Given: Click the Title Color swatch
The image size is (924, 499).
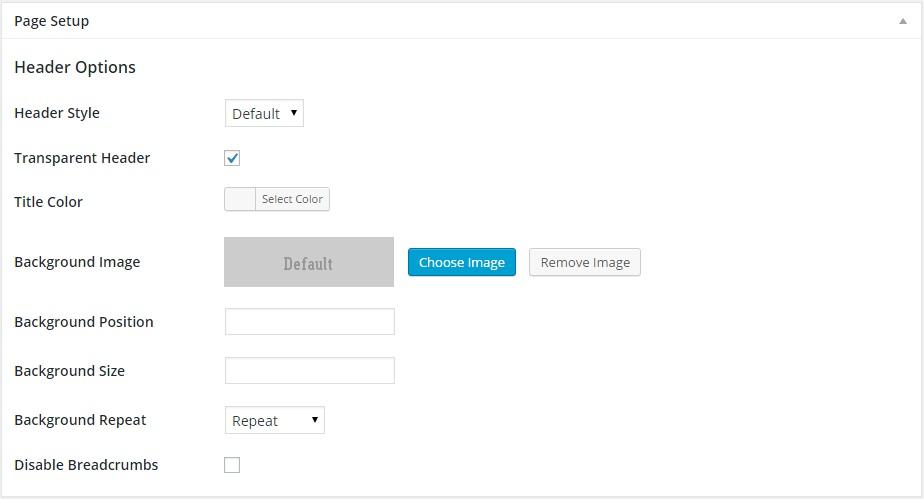Looking at the screenshot, I should [x=240, y=199].
